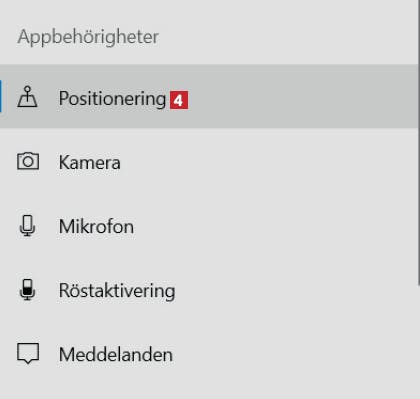Click the sidebar vertical scrollbar thumb
The image size is (420, 399).
point(419,143)
